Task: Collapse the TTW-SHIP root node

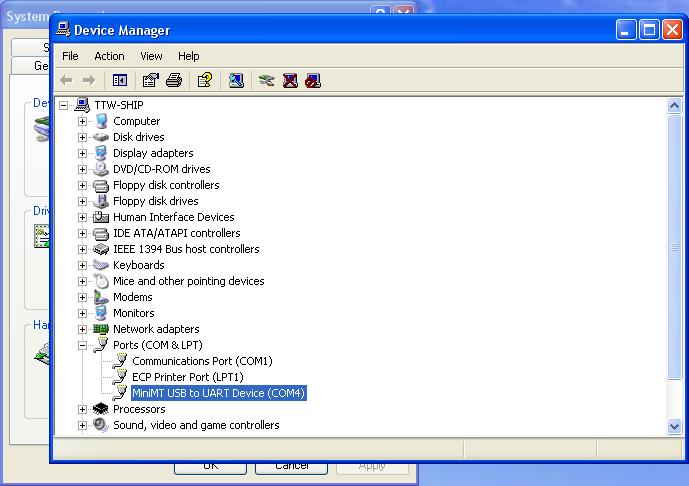Action: click(x=64, y=105)
